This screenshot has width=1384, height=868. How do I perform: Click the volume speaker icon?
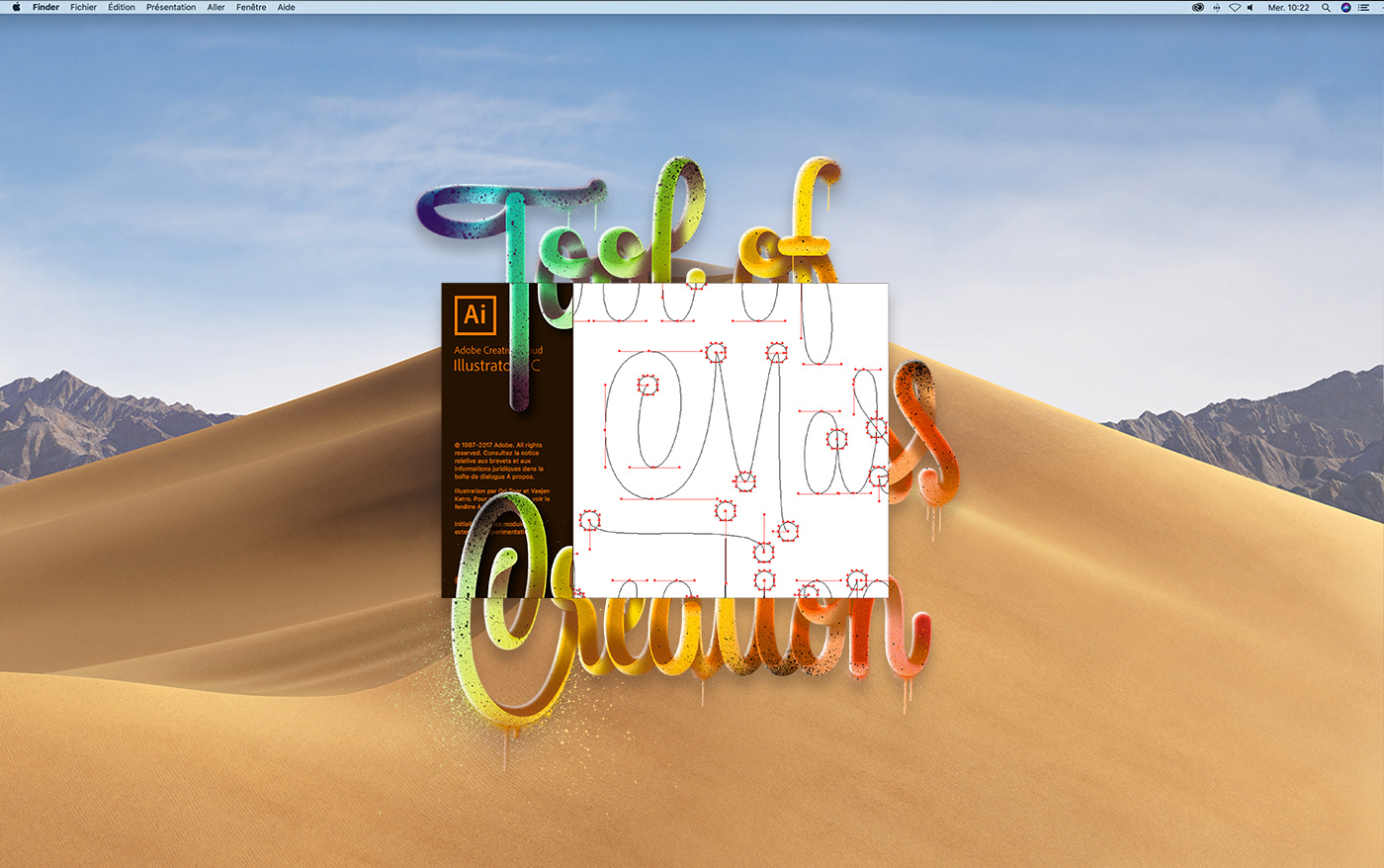point(1251,7)
